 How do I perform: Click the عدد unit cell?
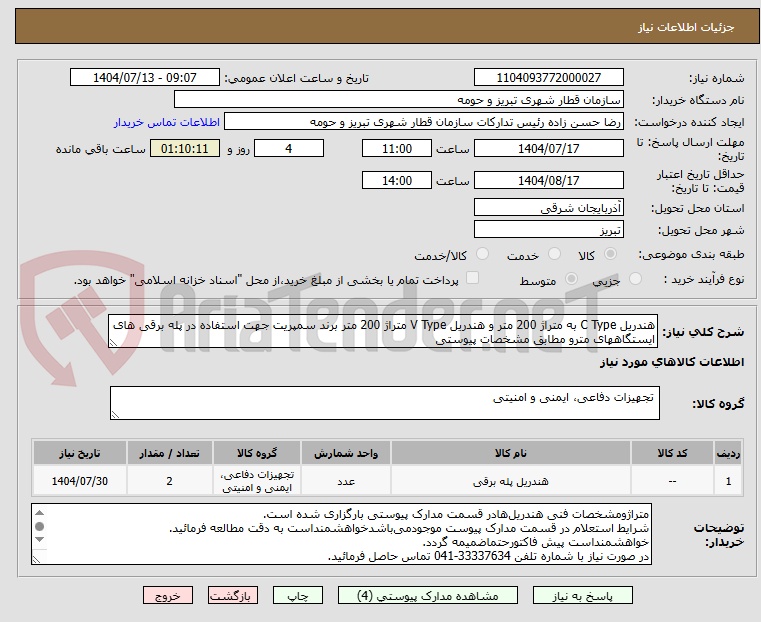pos(346,481)
